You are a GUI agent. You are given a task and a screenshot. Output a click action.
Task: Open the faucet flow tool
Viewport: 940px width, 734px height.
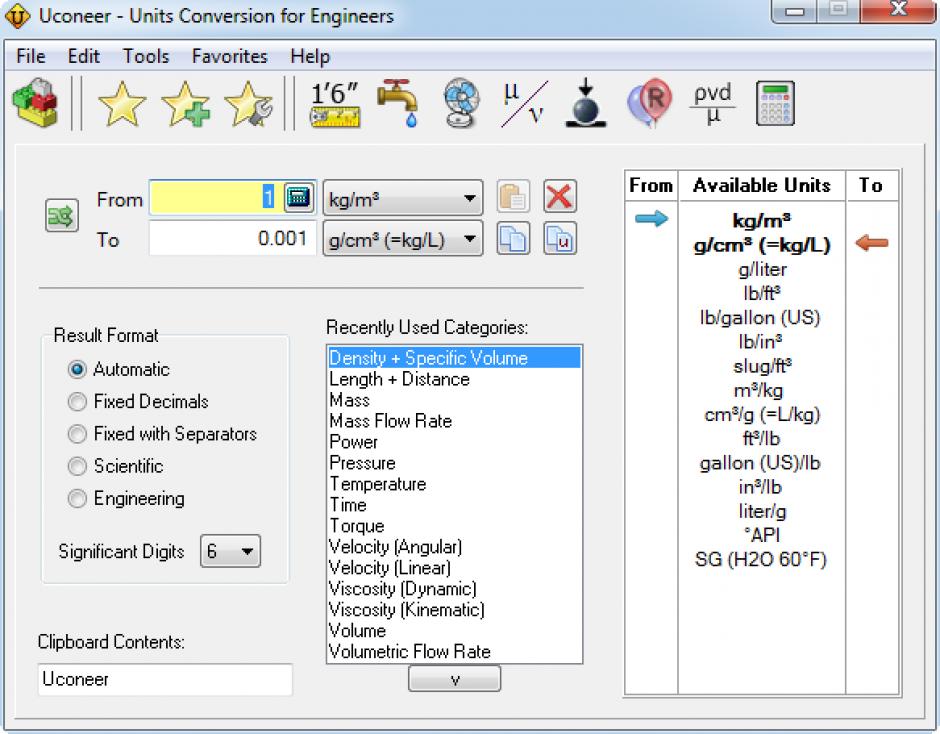(x=398, y=104)
